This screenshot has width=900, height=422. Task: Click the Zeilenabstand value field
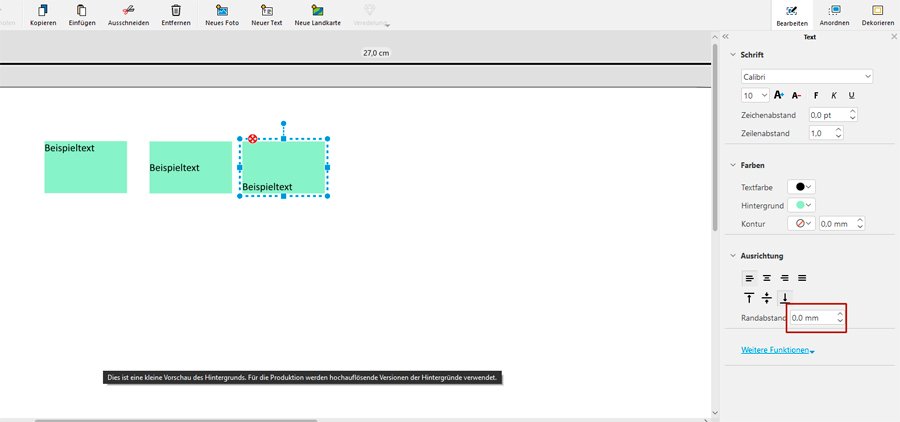821,133
